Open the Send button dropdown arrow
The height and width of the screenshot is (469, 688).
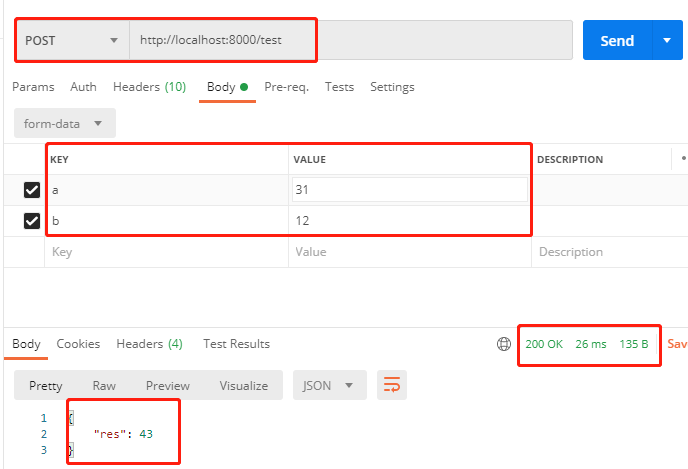point(667,40)
